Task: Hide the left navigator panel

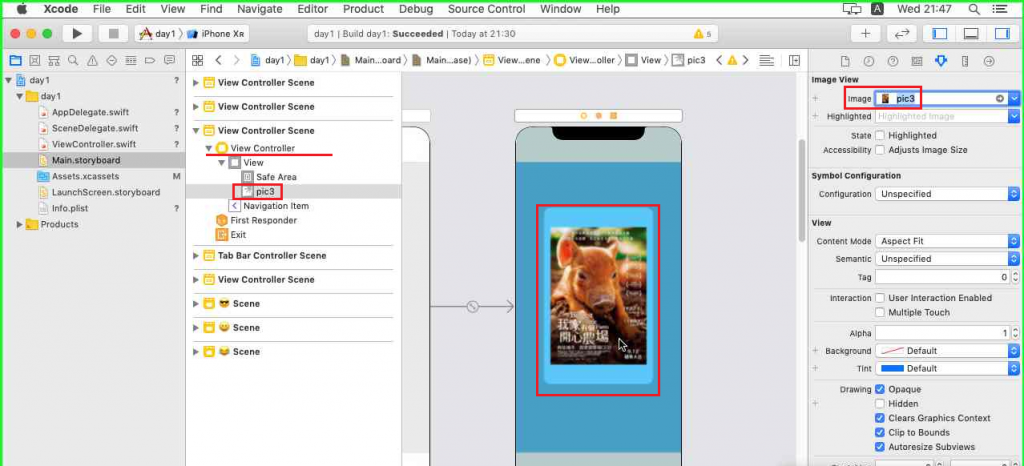Action: pyautogui.click(x=939, y=33)
